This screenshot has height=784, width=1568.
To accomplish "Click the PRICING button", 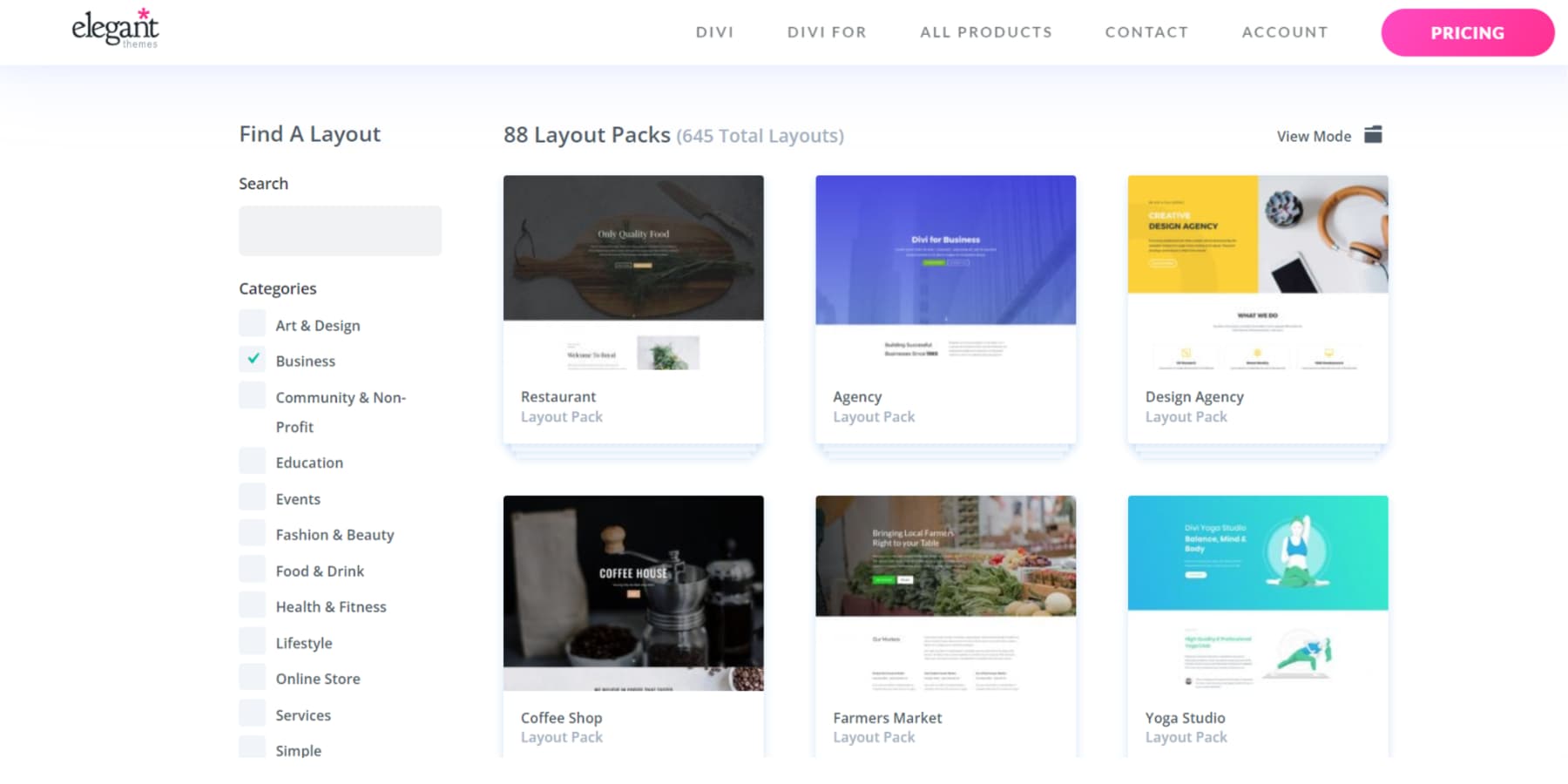I will tap(1467, 32).
